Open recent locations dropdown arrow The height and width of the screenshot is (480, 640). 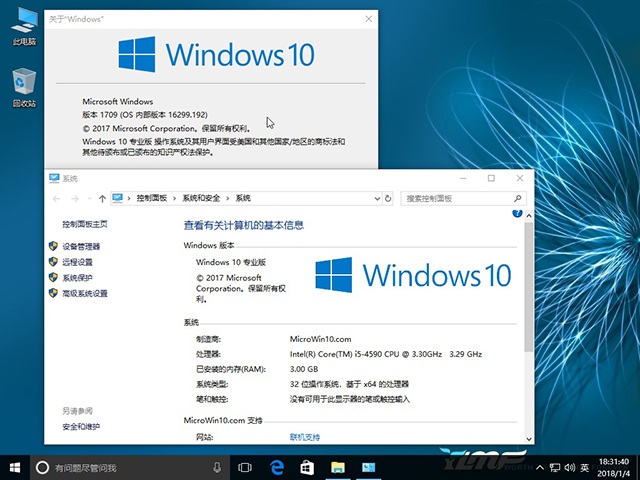[x=89, y=199]
